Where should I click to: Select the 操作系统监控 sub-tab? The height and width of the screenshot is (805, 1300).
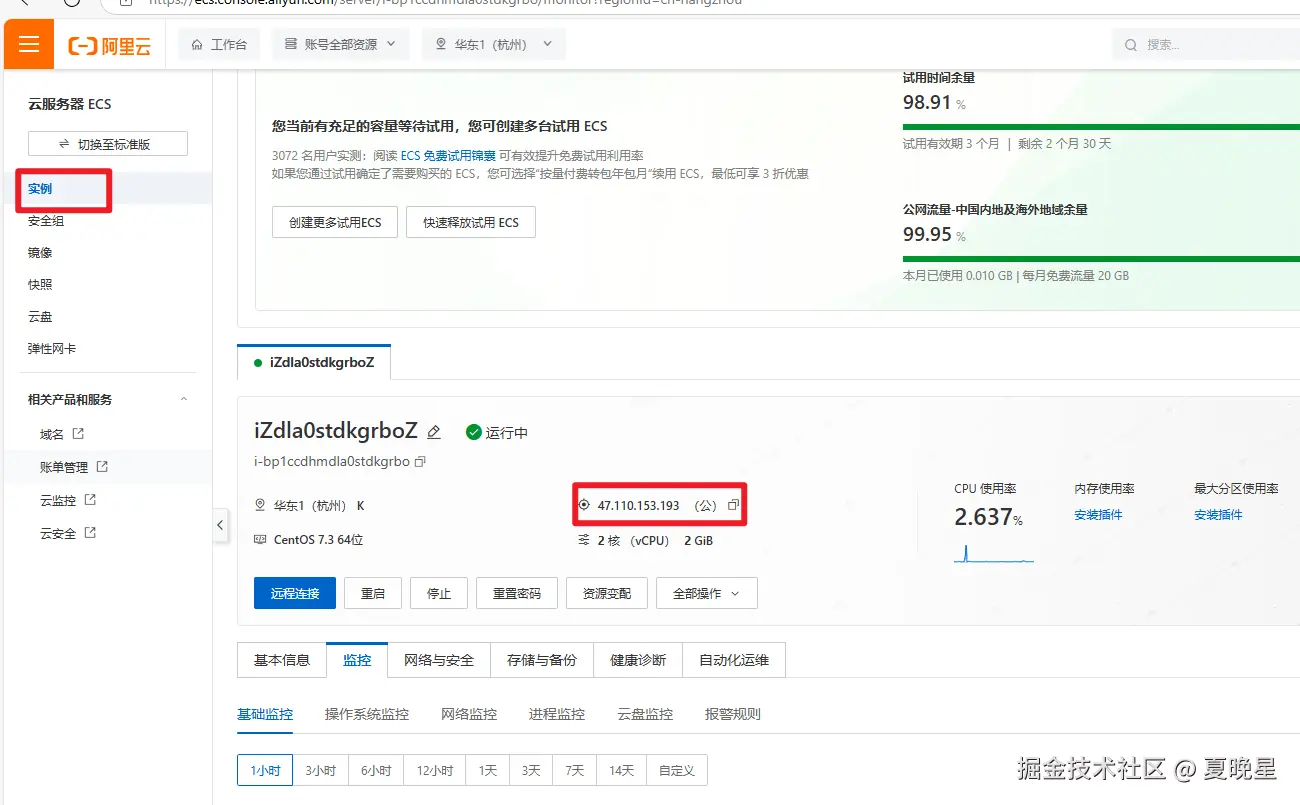tap(367, 714)
